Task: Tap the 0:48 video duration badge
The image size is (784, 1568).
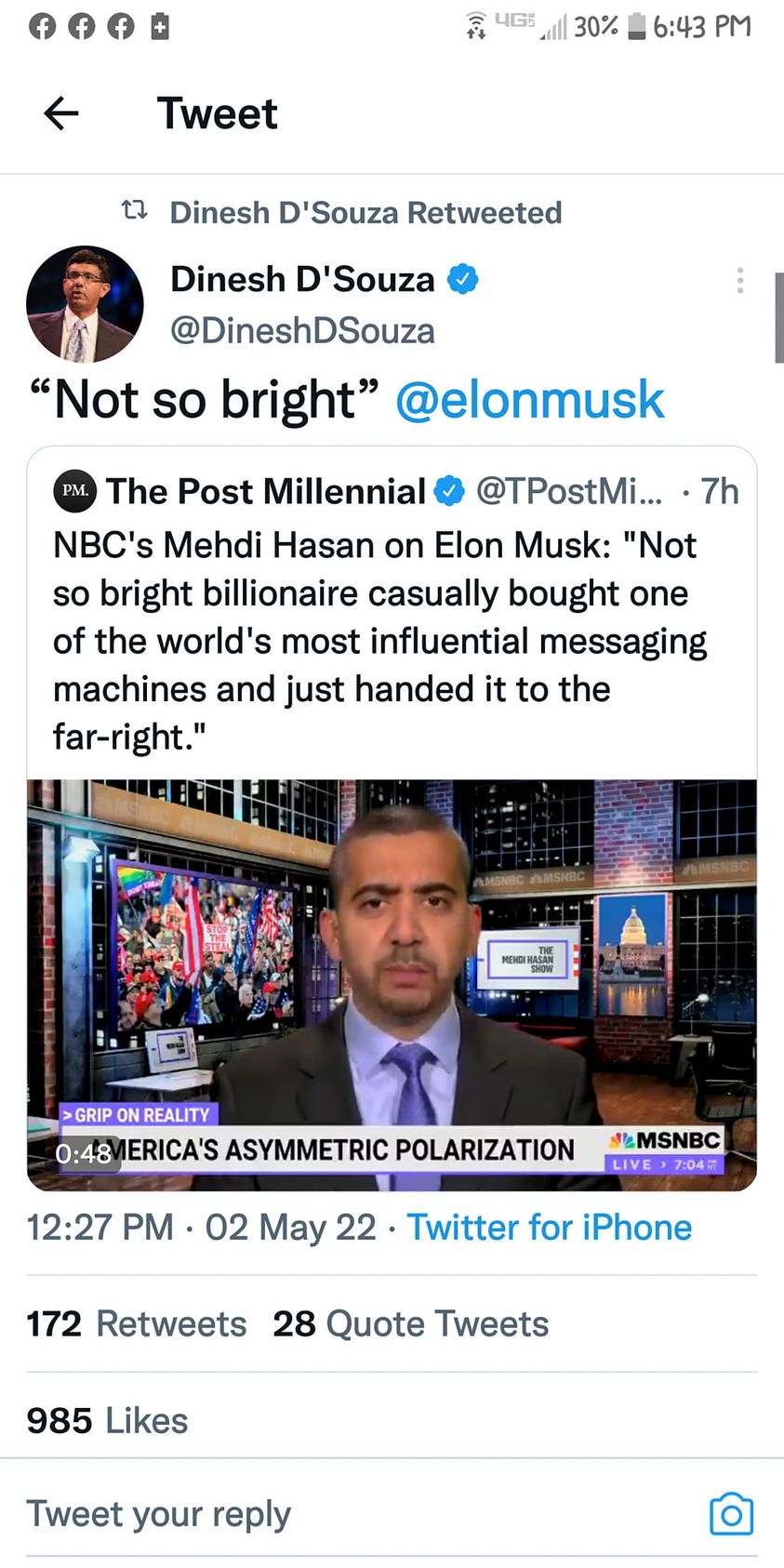Action: 85,1153
